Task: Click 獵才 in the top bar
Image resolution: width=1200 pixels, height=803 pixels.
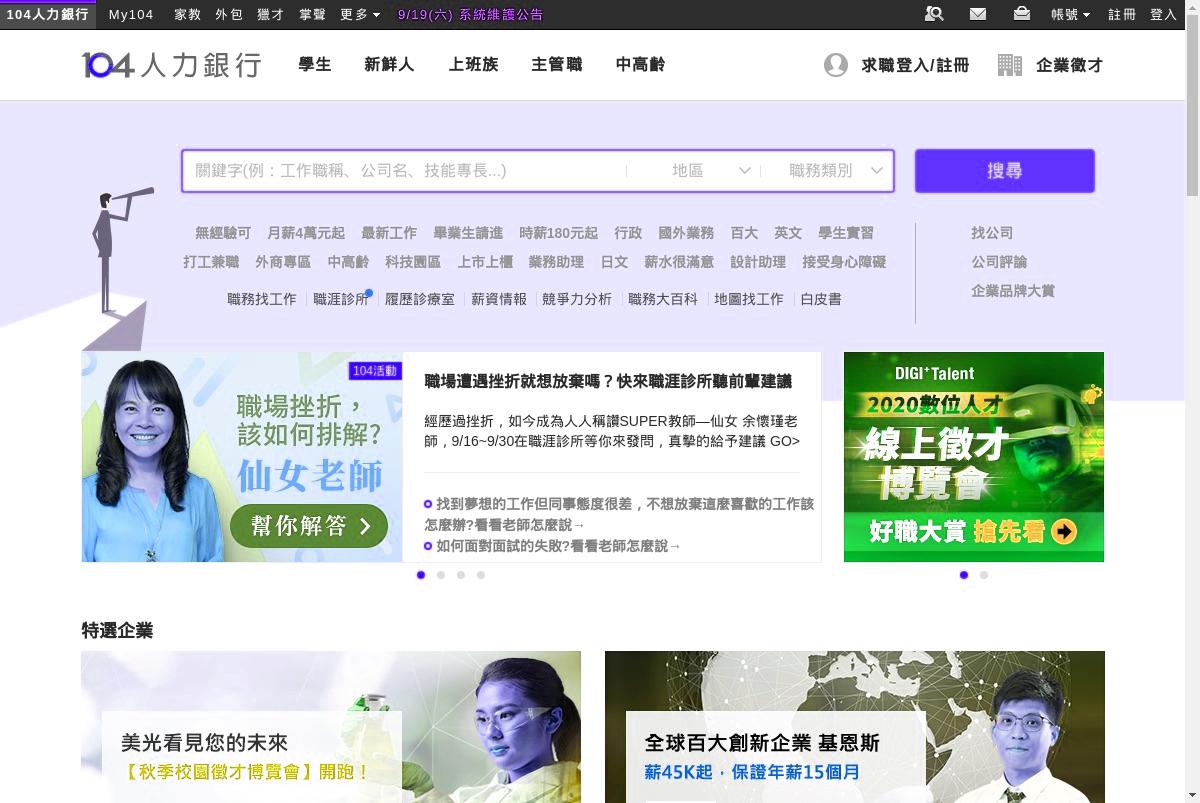Action: (x=270, y=14)
